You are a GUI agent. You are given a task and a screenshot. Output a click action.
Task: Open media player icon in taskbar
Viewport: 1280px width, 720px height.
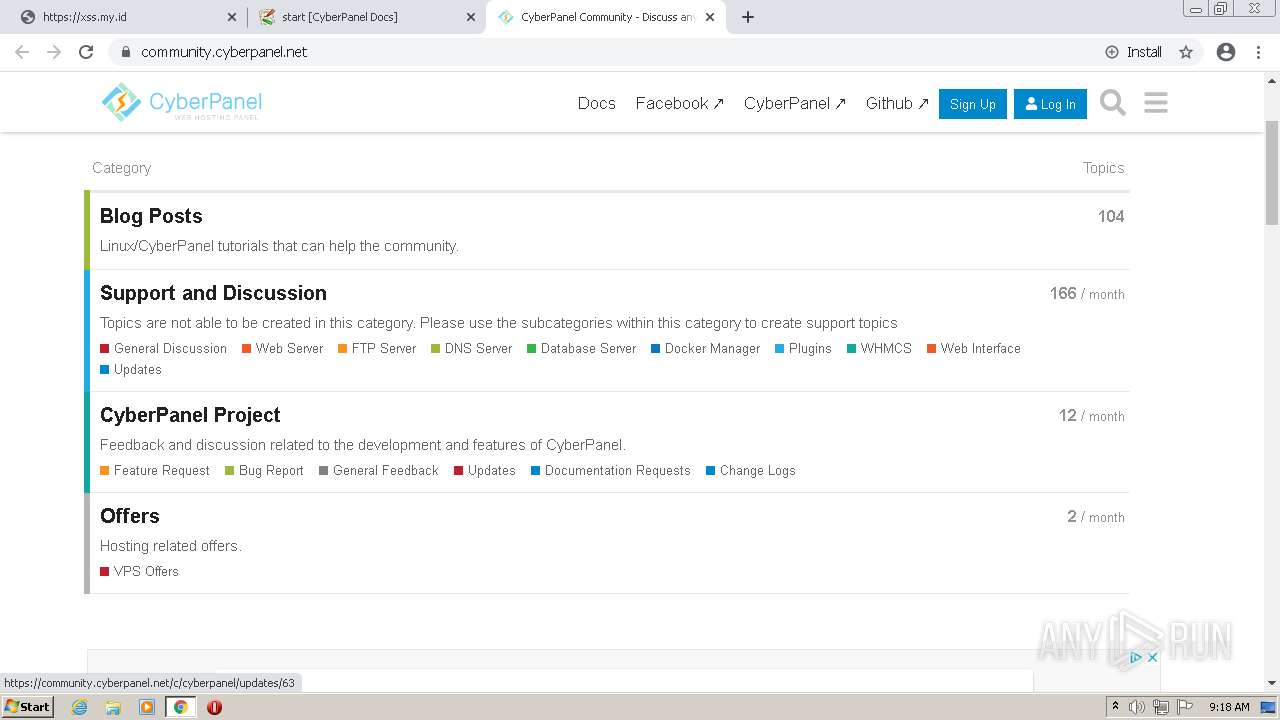click(x=147, y=707)
